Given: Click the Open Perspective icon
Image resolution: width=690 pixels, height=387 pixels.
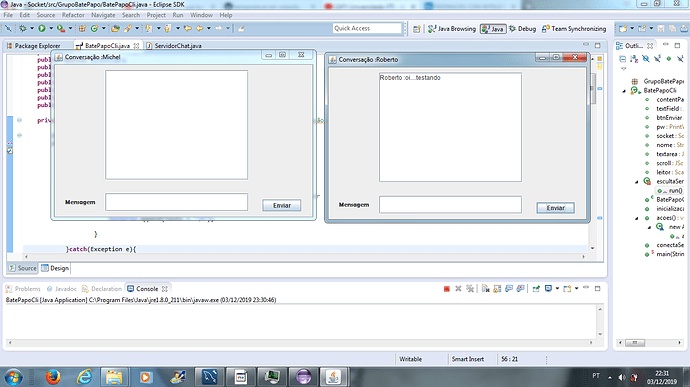Looking at the screenshot, I should [x=416, y=29].
